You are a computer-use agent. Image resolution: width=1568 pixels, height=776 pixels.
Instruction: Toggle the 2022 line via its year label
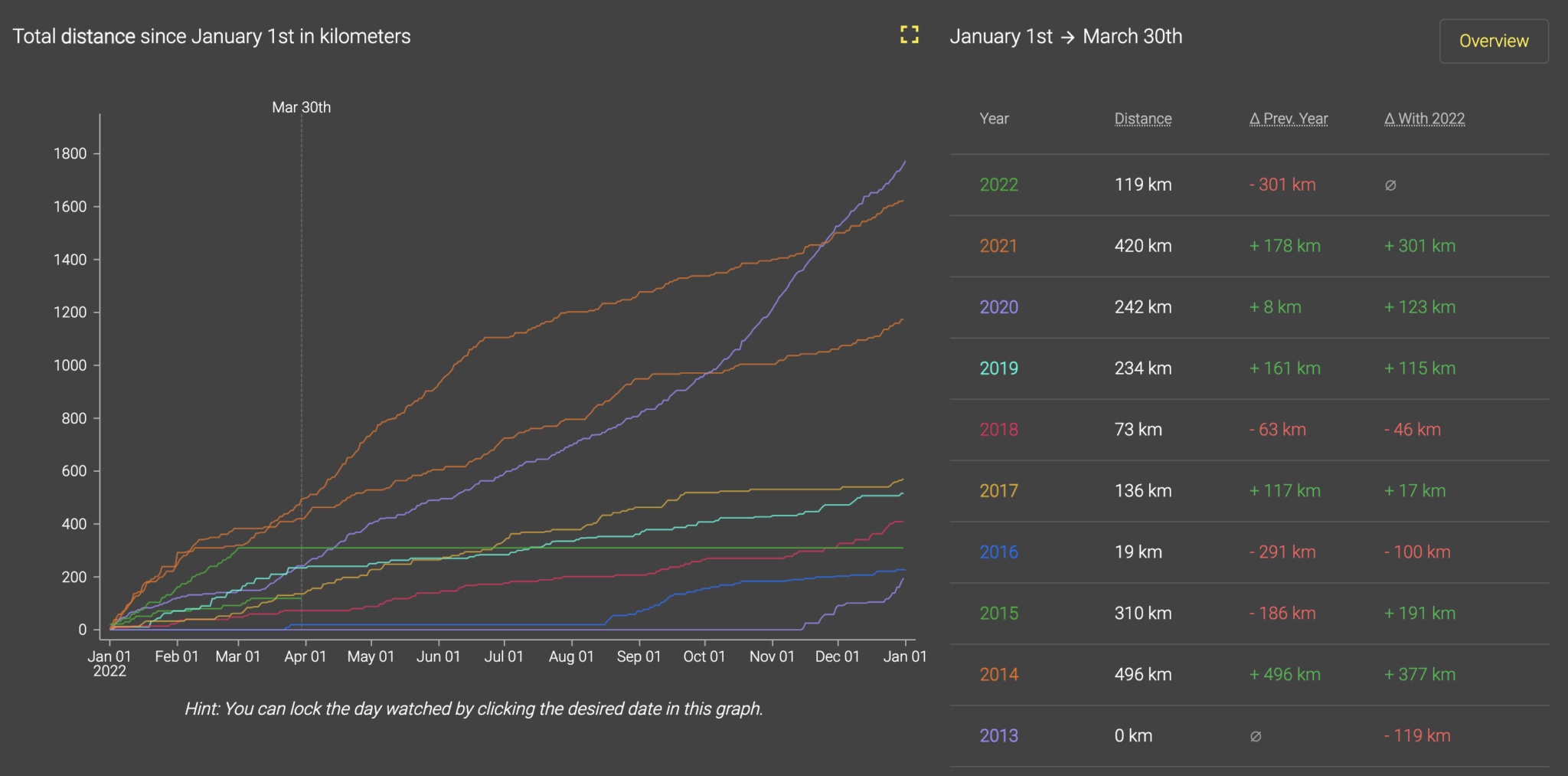[x=998, y=184]
